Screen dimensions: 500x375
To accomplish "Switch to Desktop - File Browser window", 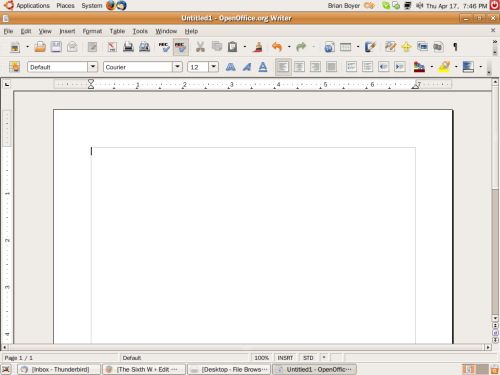I will (x=229, y=369).
